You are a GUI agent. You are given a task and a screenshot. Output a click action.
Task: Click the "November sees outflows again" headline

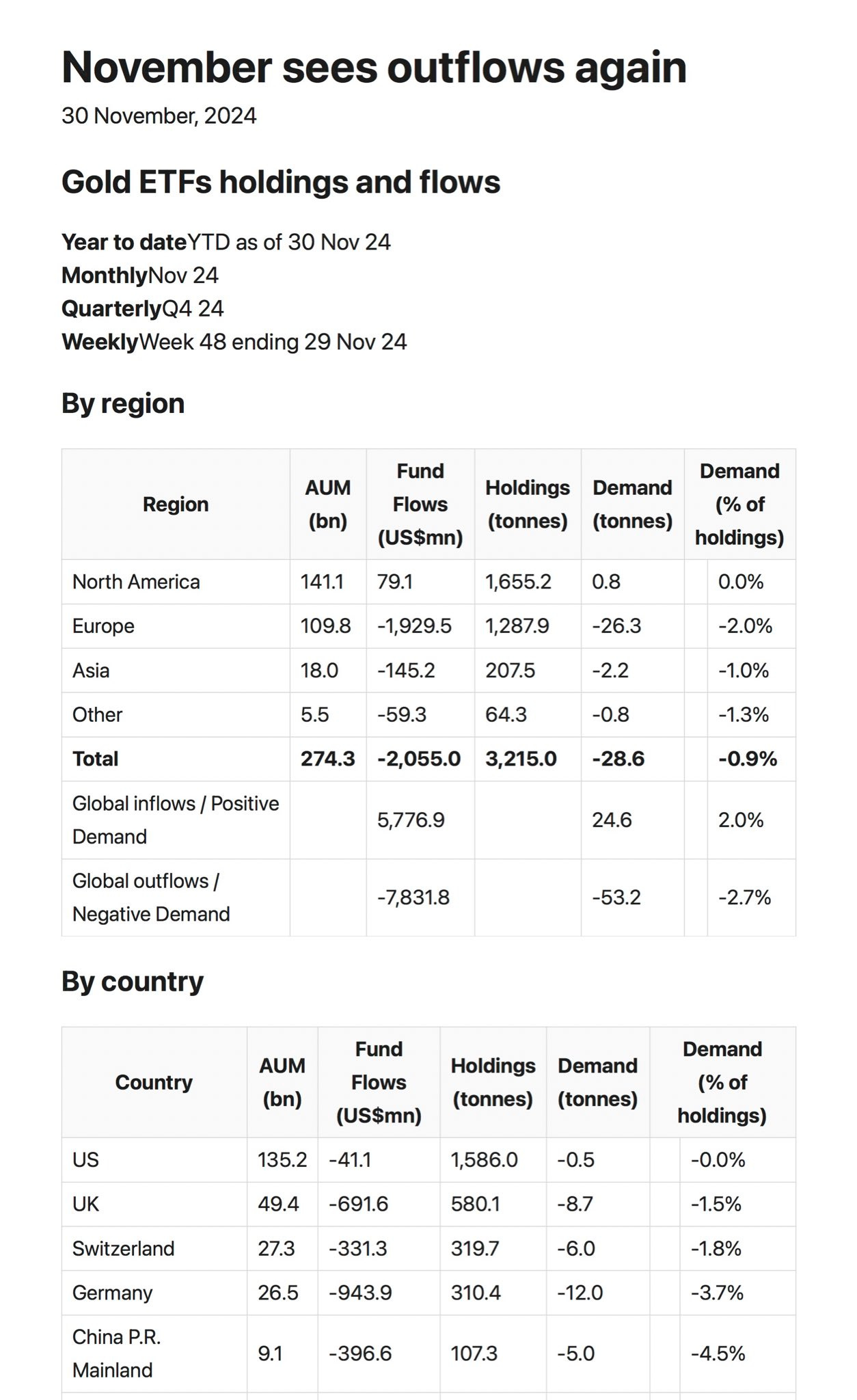[374, 67]
